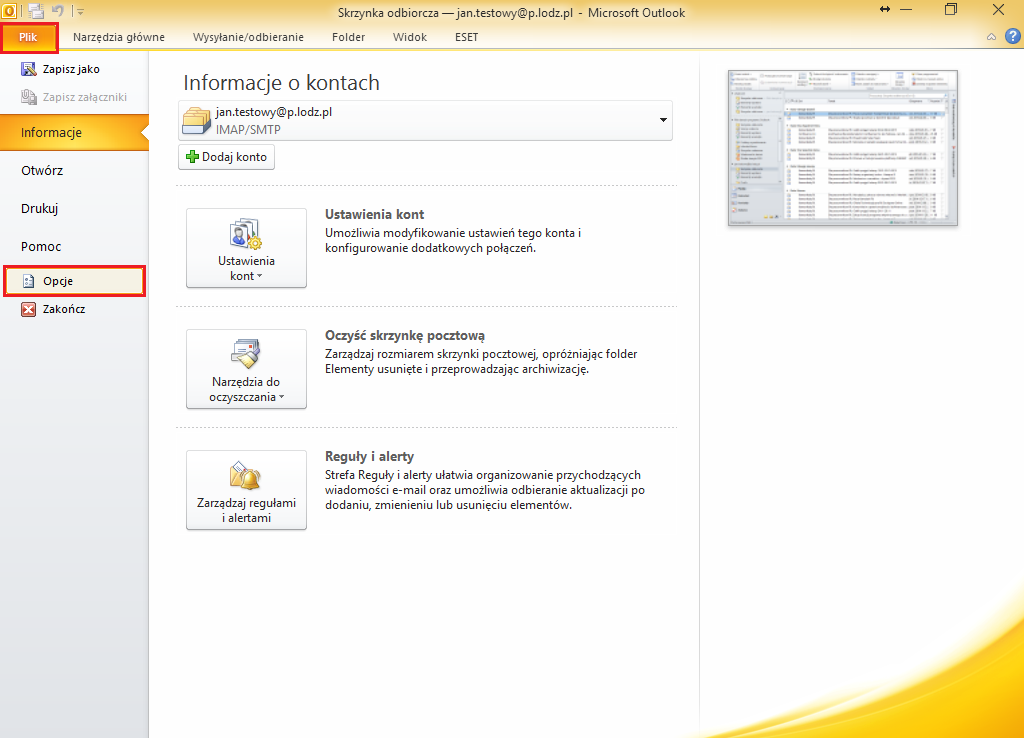Collapse the ribbon with the caret icon
This screenshot has width=1024, height=738.
tap(991, 37)
